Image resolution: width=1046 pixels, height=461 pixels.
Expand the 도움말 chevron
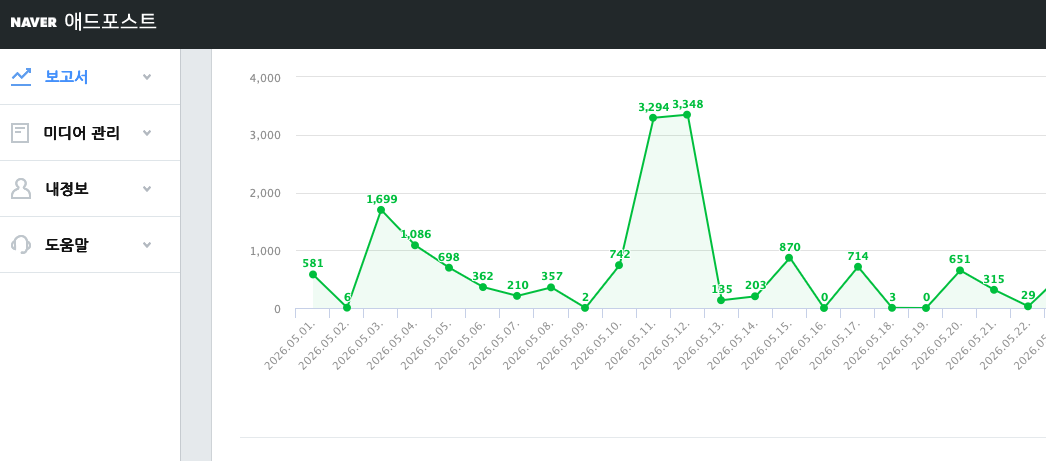(147, 245)
